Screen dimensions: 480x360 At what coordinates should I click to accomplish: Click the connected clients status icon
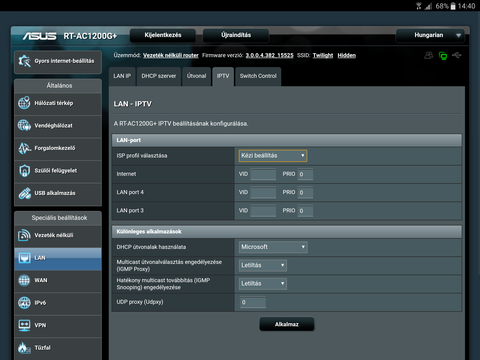pyautogui.click(x=428, y=55)
